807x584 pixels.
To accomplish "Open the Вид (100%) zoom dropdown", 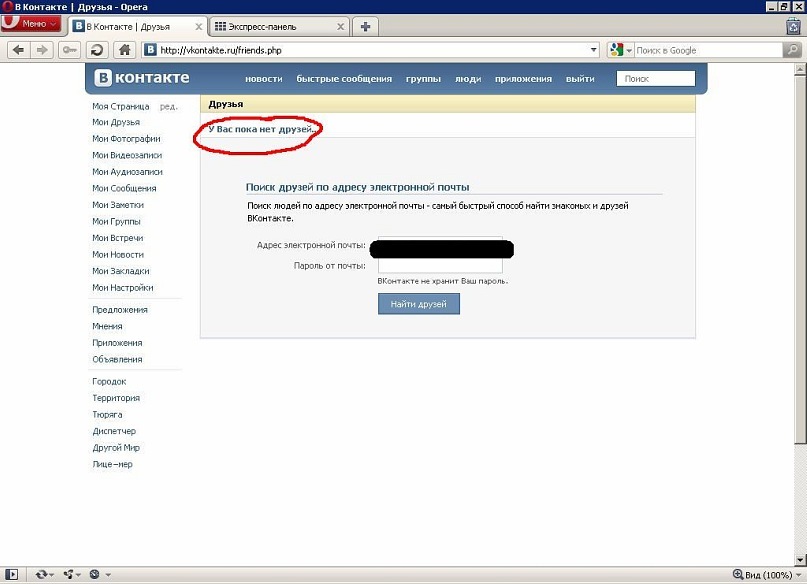I will click(767, 575).
